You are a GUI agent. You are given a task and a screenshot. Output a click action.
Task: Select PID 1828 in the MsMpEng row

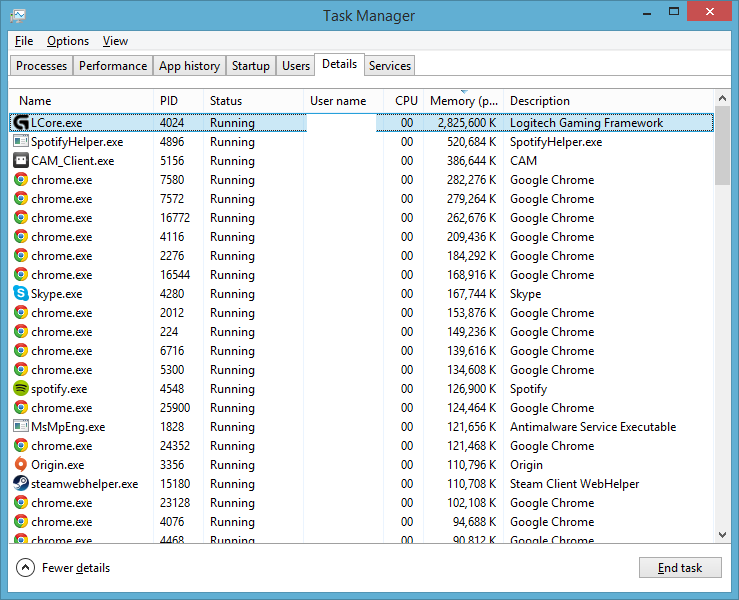[172, 427]
